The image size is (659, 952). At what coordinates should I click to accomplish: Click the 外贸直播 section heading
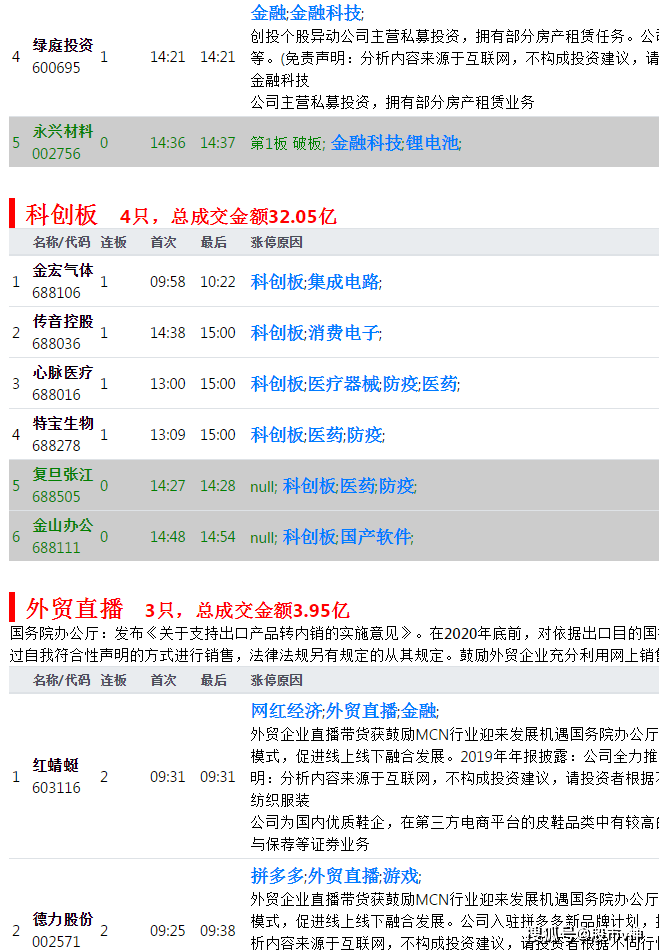pyautogui.click(x=74, y=608)
